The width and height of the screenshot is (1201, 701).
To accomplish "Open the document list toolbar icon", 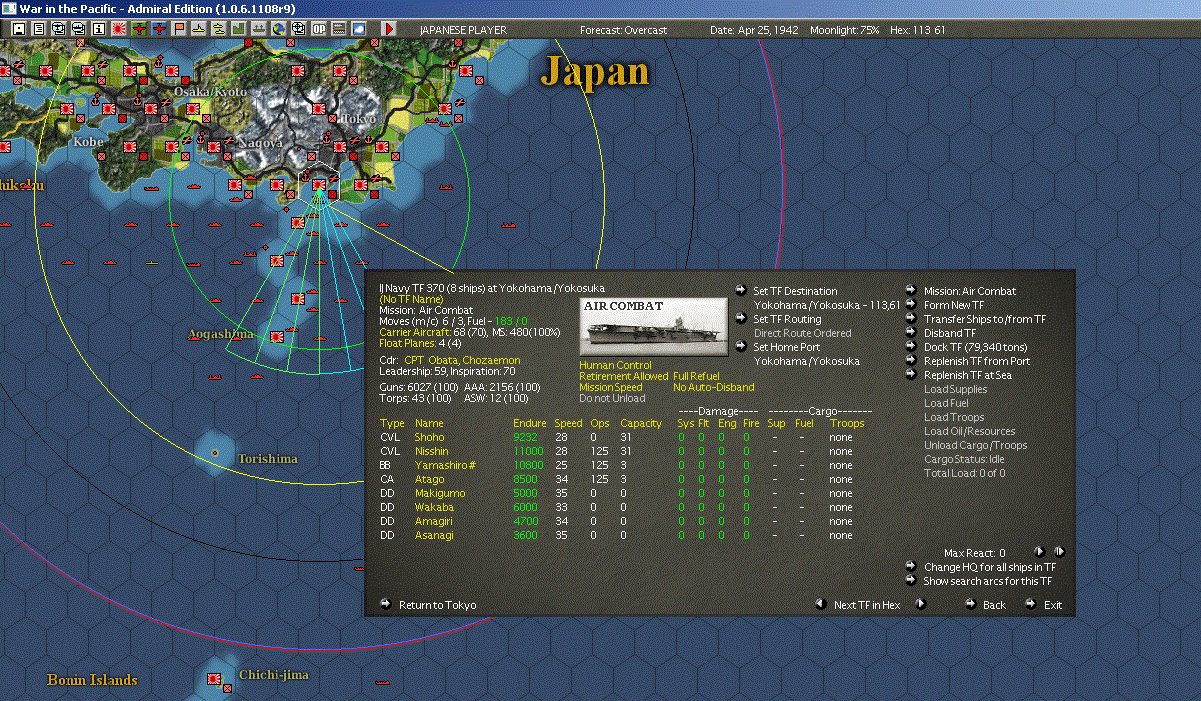I will click(39, 29).
